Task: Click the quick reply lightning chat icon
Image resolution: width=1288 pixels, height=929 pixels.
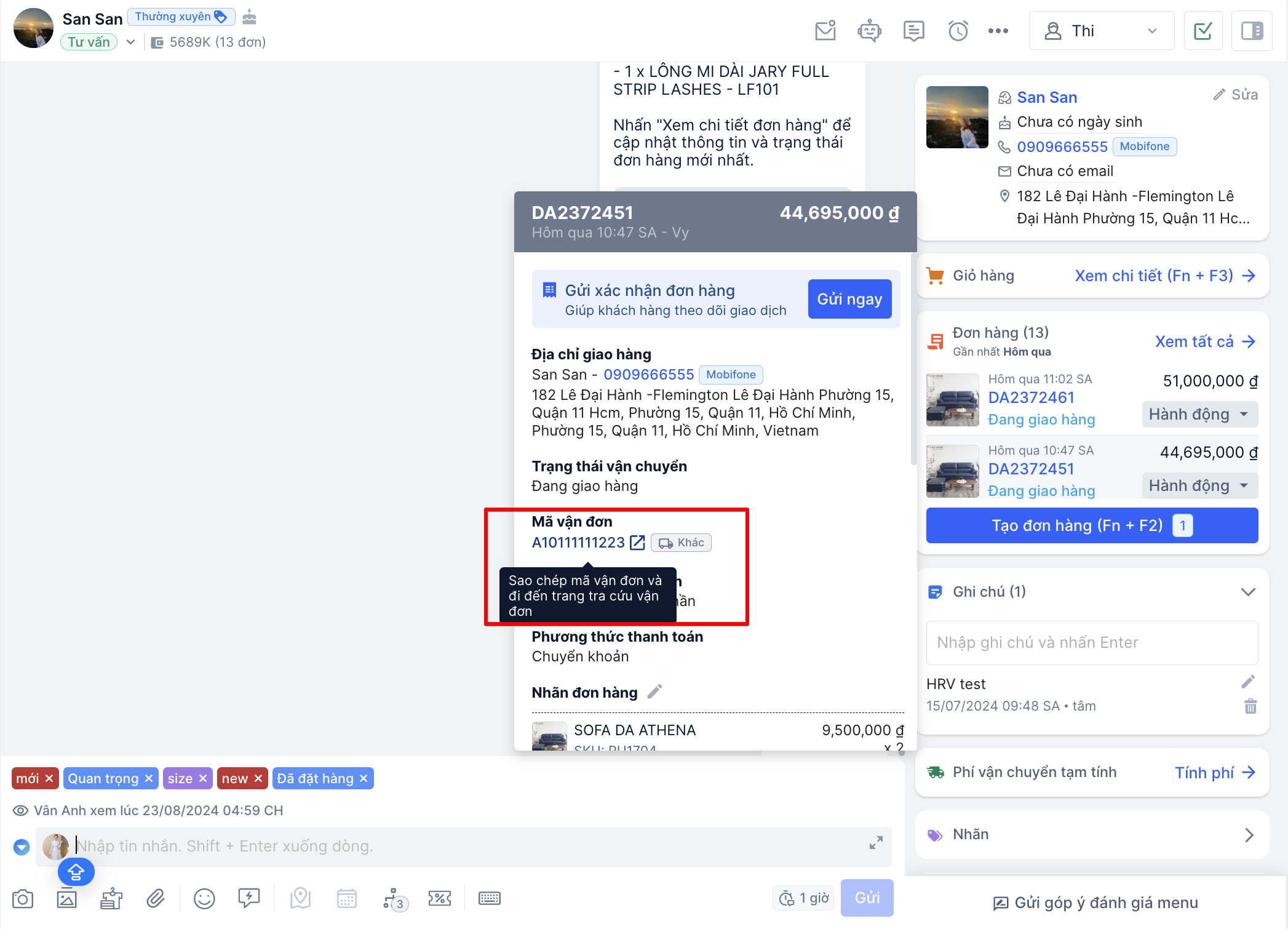Action: click(249, 898)
